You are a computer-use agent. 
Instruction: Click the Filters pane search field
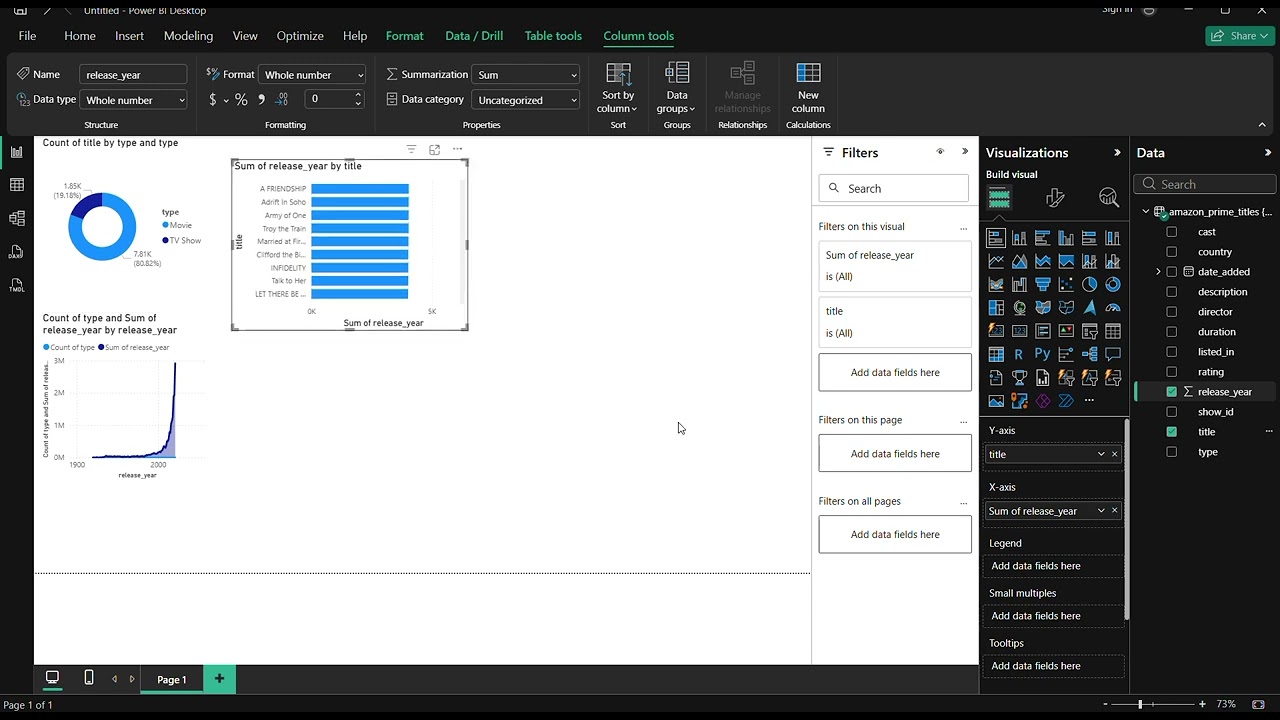click(894, 188)
